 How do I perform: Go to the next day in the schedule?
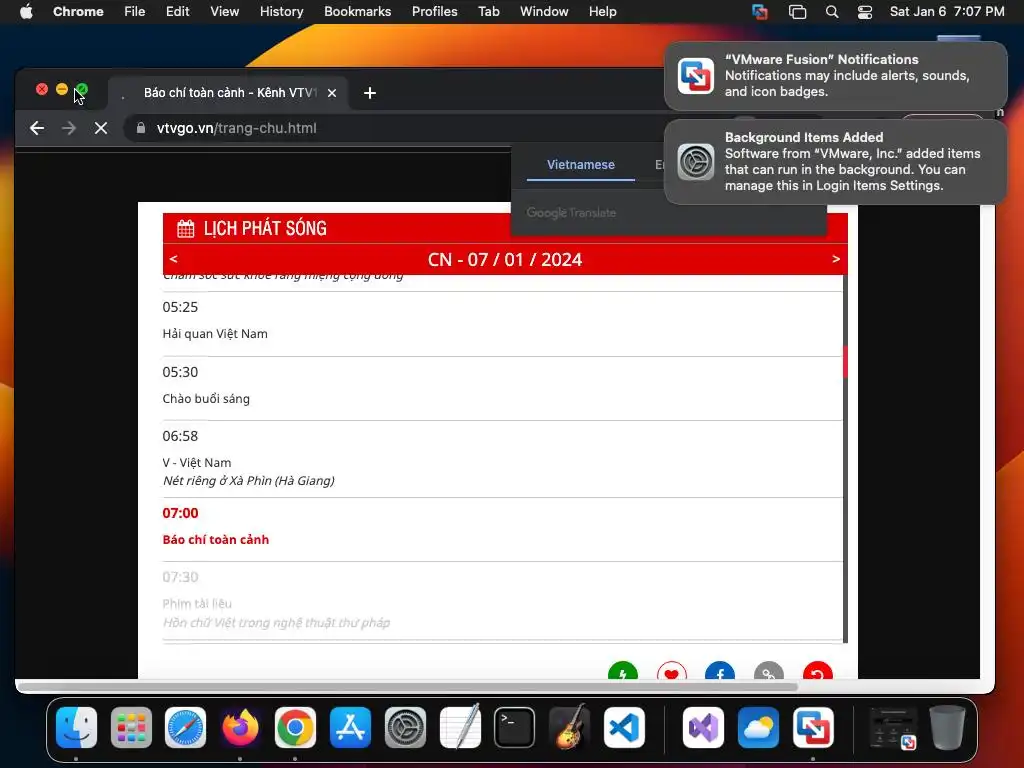coord(836,259)
